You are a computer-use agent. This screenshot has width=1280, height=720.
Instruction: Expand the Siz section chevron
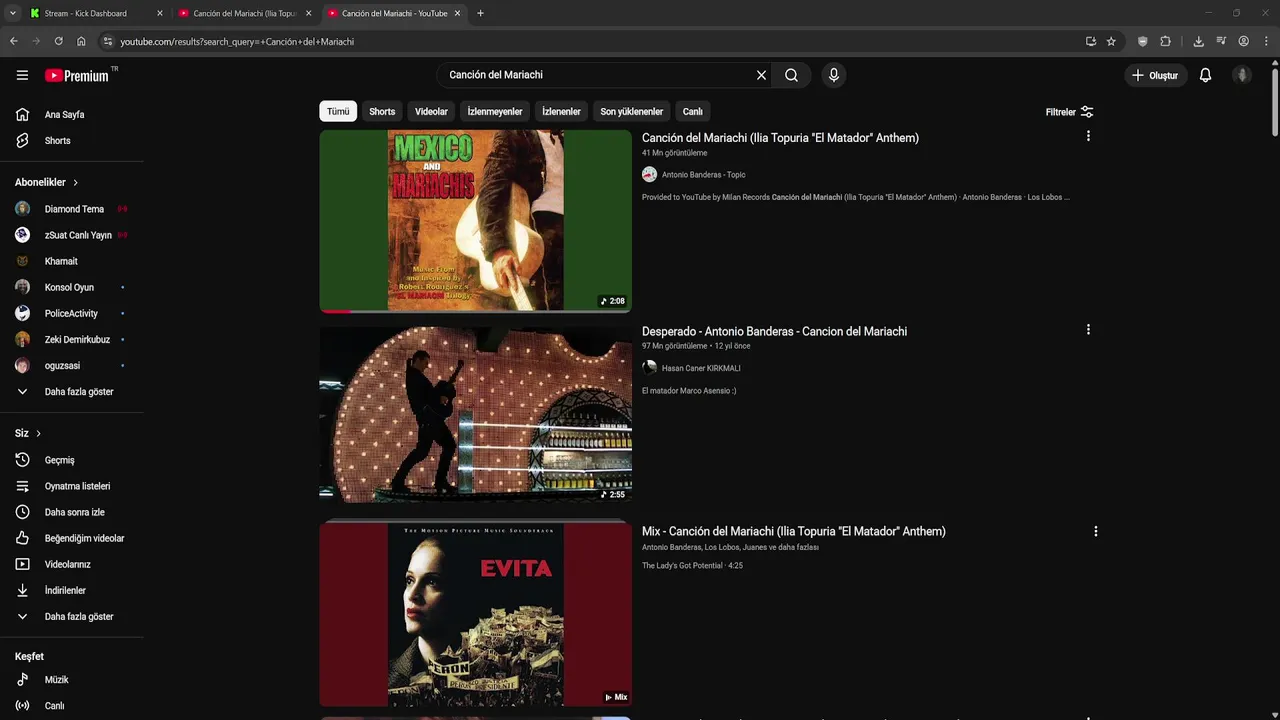click(38, 433)
